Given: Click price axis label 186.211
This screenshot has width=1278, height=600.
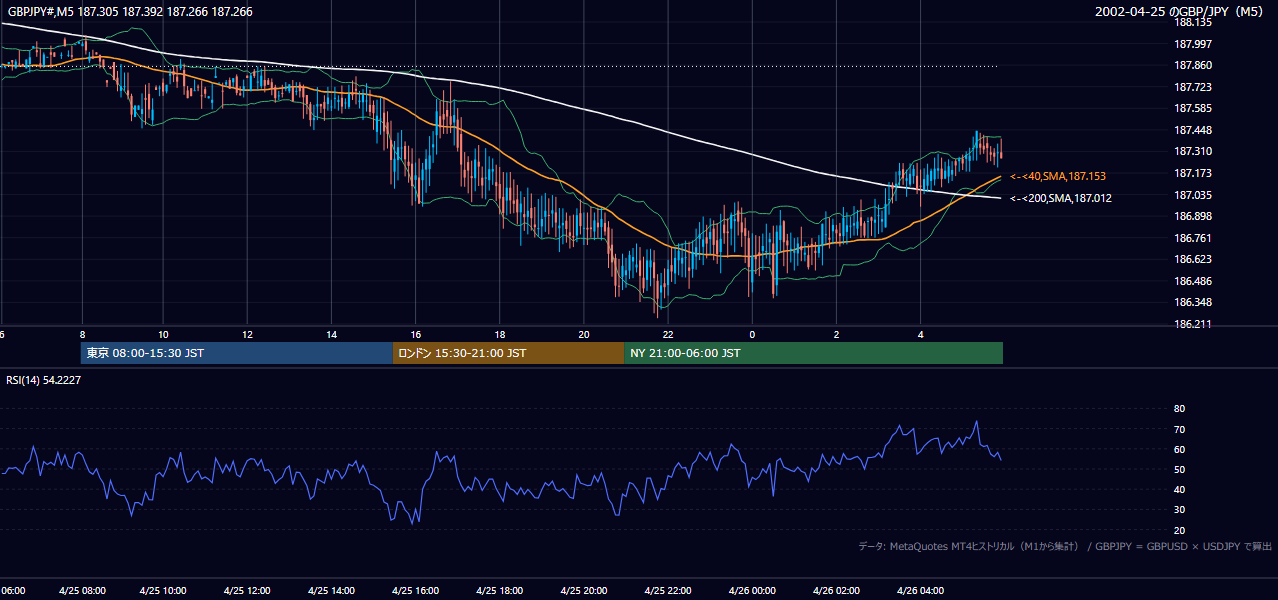Looking at the screenshot, I should pyautogui.click(x=1192, y=324).
